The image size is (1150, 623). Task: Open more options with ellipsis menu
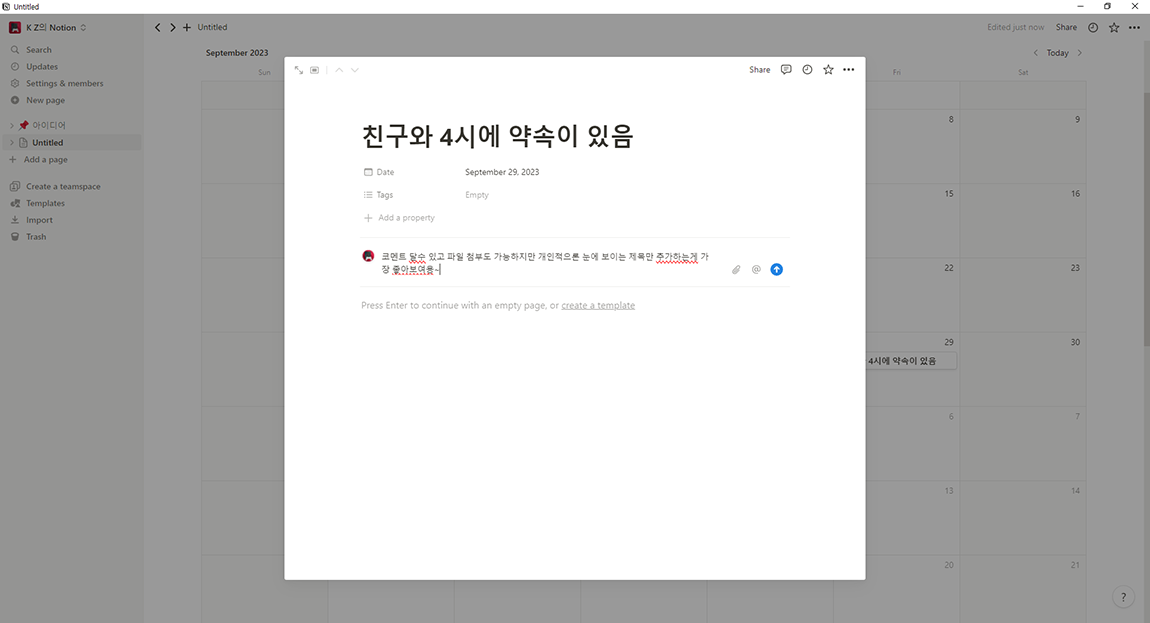tap(848, 69)
